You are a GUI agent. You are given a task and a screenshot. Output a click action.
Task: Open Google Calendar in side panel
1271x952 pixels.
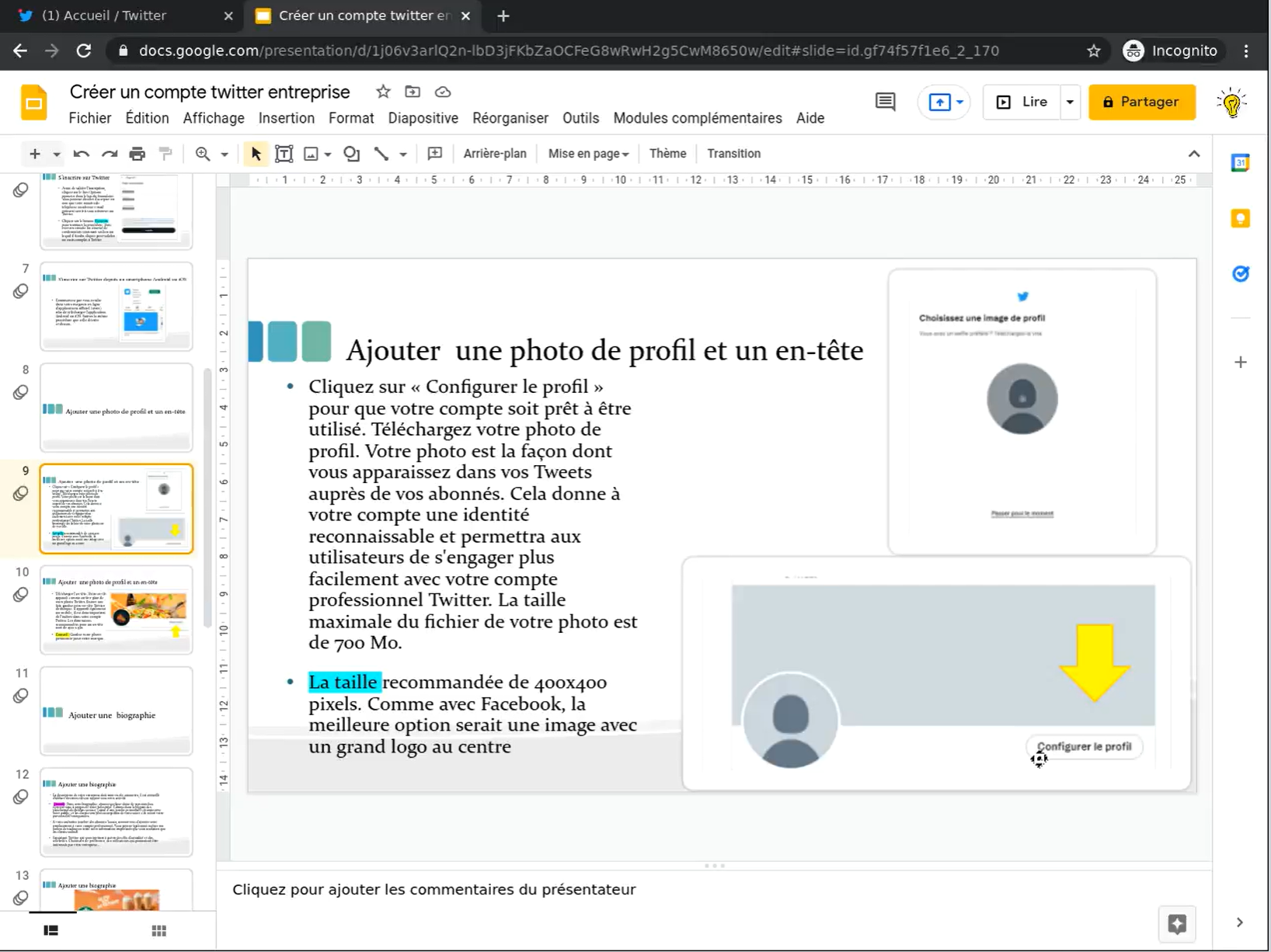point(1240,163)
